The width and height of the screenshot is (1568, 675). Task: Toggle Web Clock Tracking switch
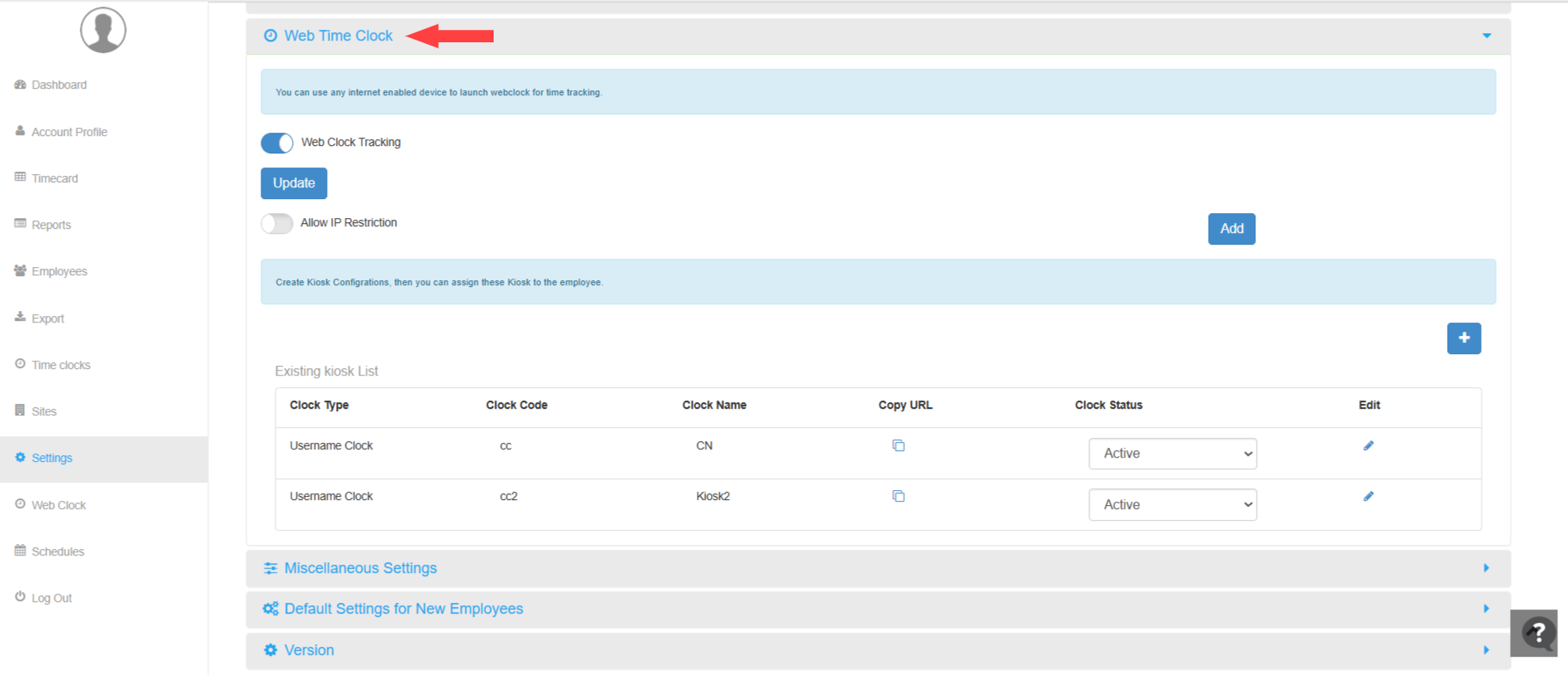(x=277, y=143)
